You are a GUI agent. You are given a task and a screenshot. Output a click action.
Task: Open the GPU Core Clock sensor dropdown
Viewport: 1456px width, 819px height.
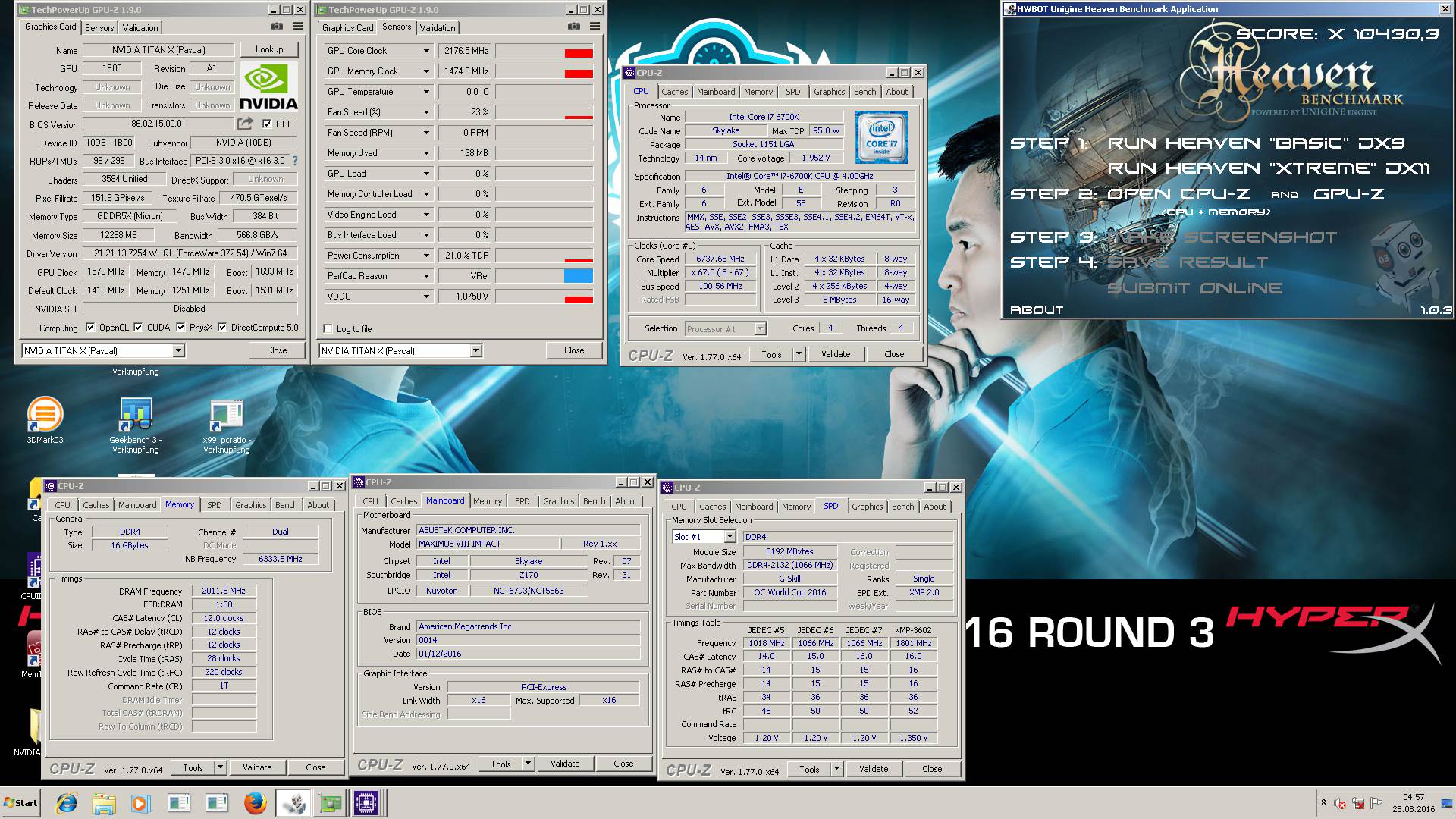click(x=426, y=51)
